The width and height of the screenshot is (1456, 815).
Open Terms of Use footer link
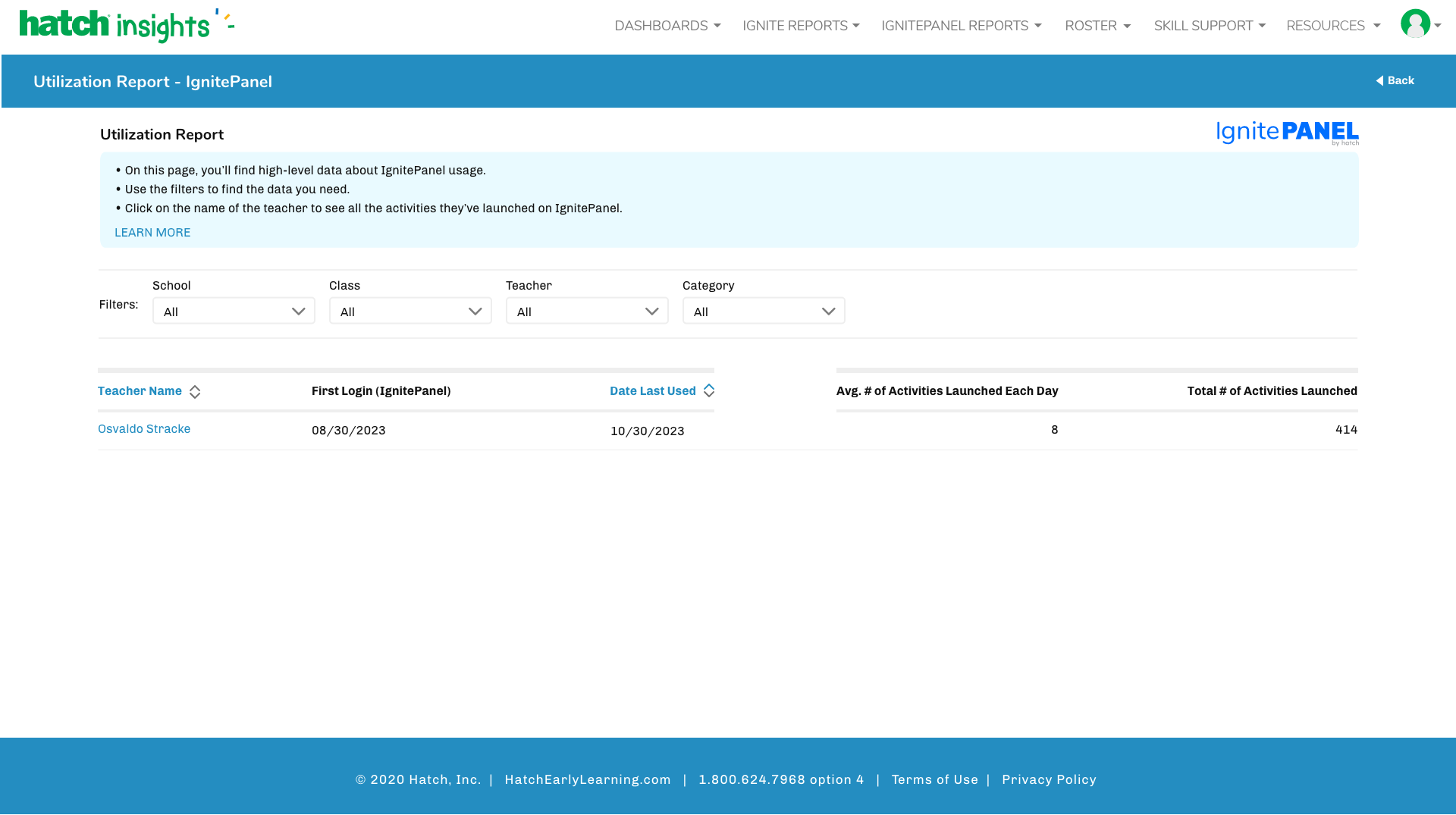click(x=935, y=779)
